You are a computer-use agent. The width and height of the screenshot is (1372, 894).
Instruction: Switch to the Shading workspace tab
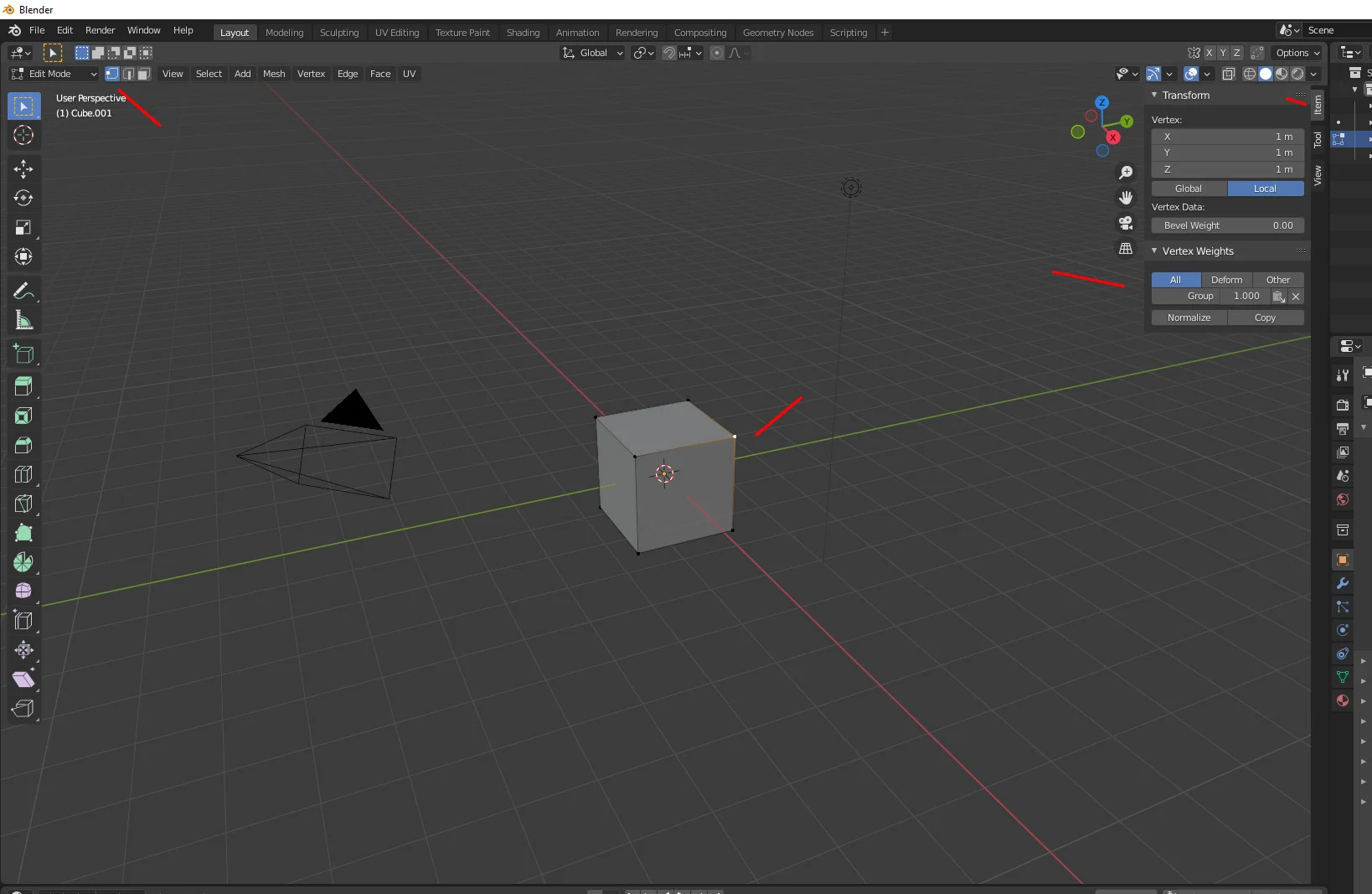[523, 33]
